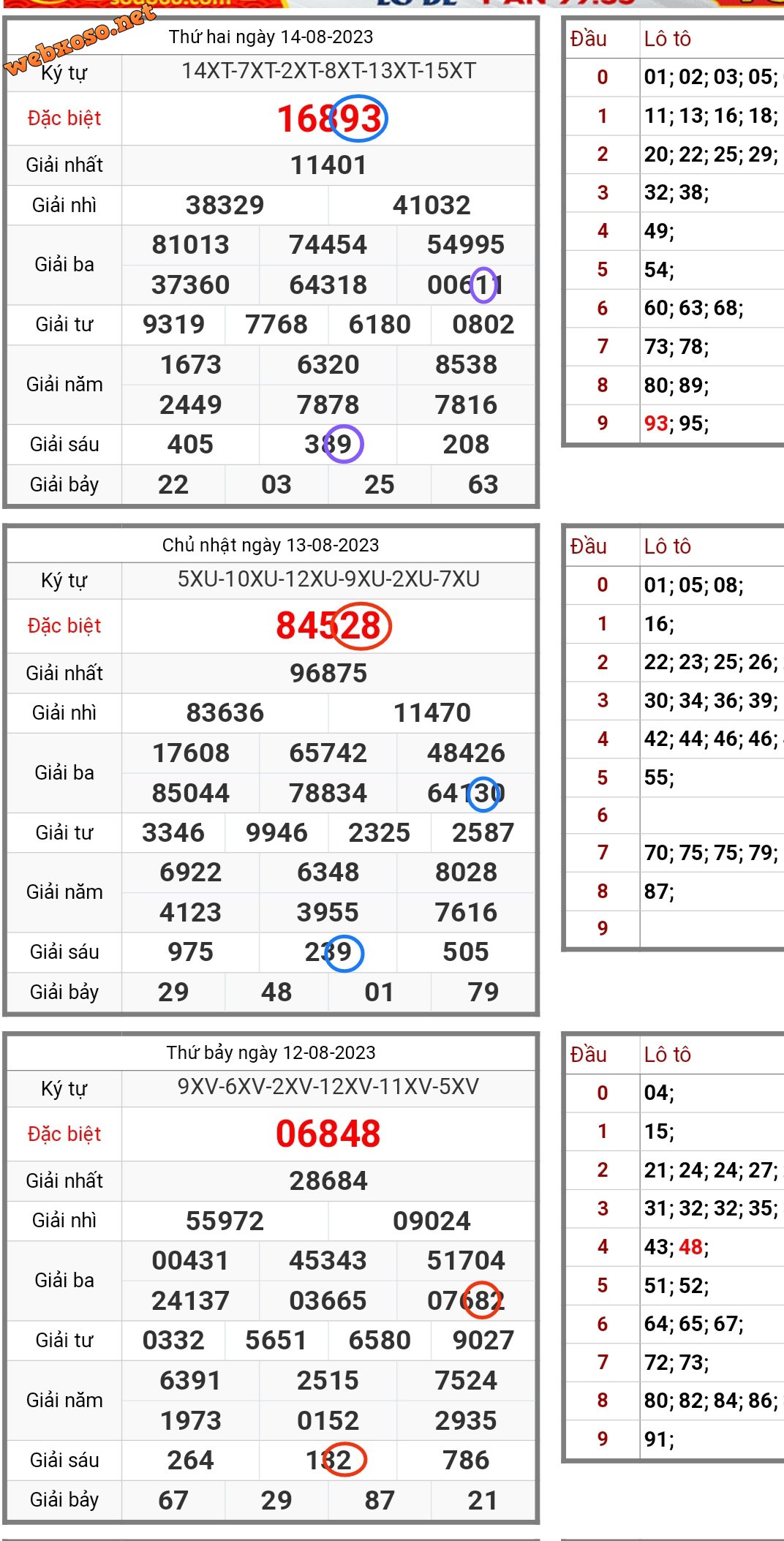This screenshot has height=1541, width=784.
Task: Click fourth prize number 0802
Action: click(483, 325)
